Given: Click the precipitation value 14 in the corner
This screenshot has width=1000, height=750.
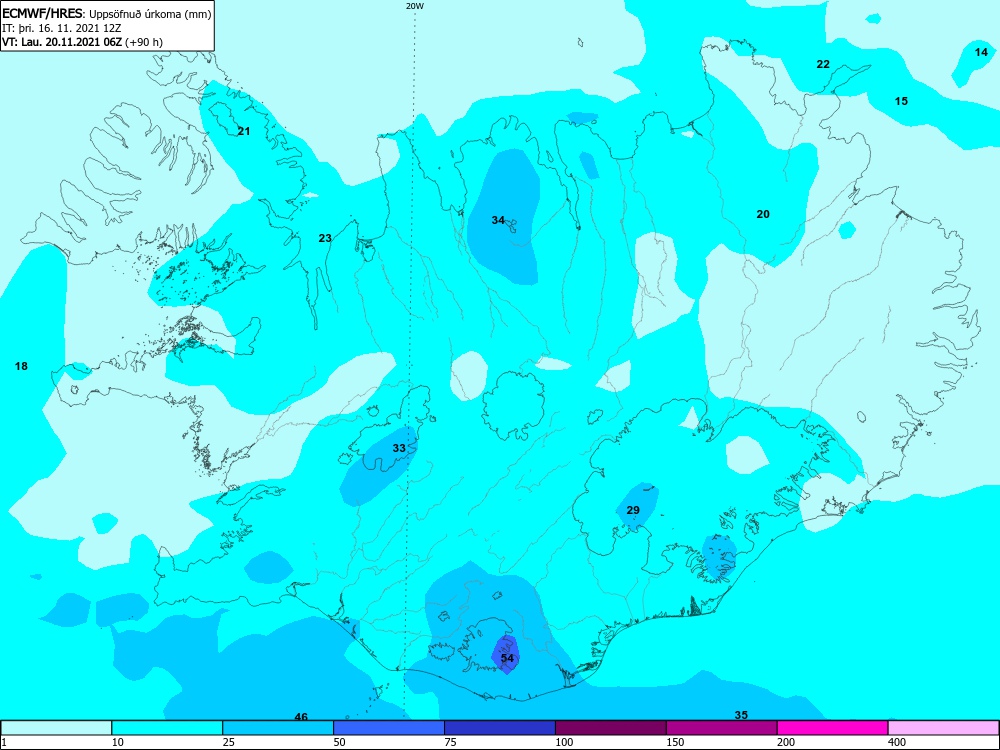Looking at the screenshot, I should 982,52.
